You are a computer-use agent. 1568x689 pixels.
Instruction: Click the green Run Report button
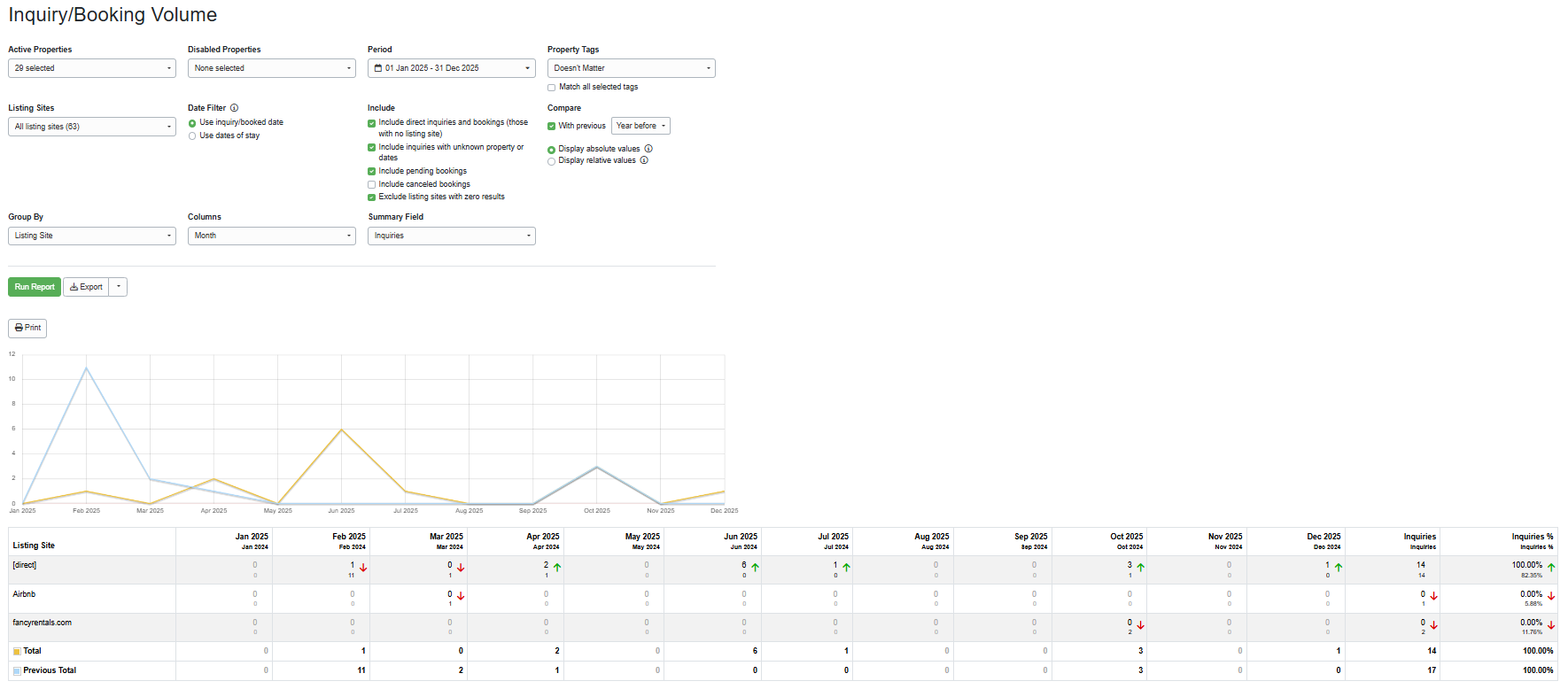pyautogui.click(x=35, y=287)
